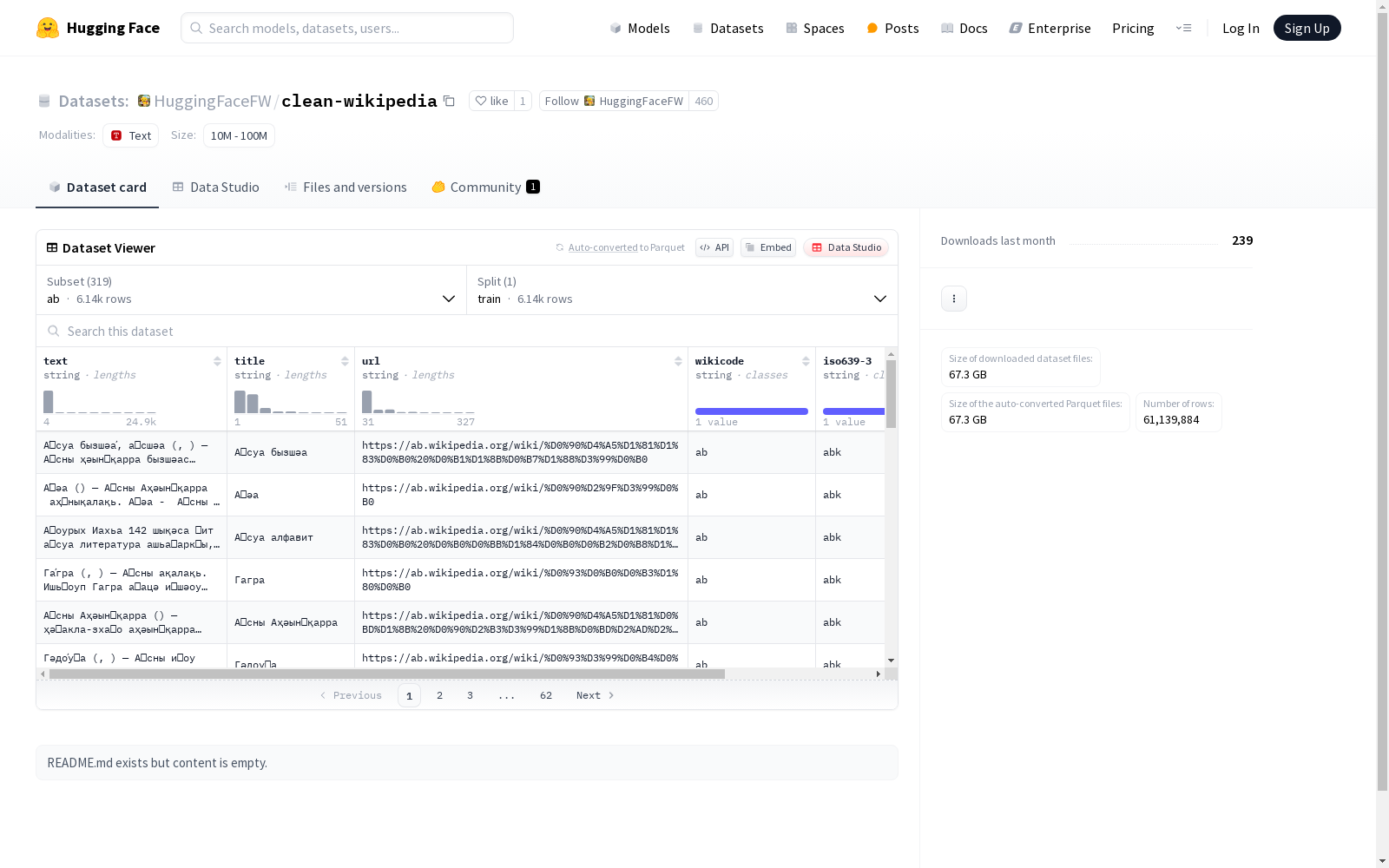Go to page 2 of the dataset
Image resolution: width=1389 pixels, height=868 pixels.
[x=440, y=695]
